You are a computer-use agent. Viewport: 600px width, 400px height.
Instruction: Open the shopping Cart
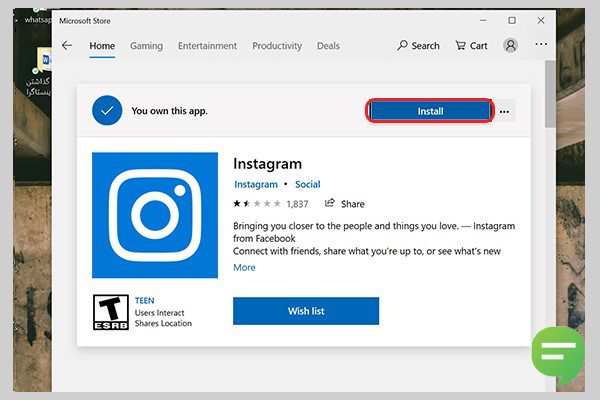(471, 46)
